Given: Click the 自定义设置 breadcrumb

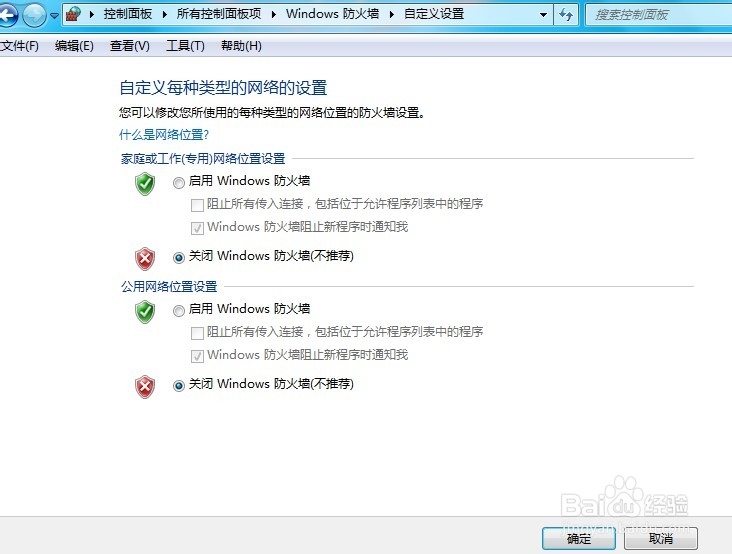Looking at the screenshot, I should [434, 14].
